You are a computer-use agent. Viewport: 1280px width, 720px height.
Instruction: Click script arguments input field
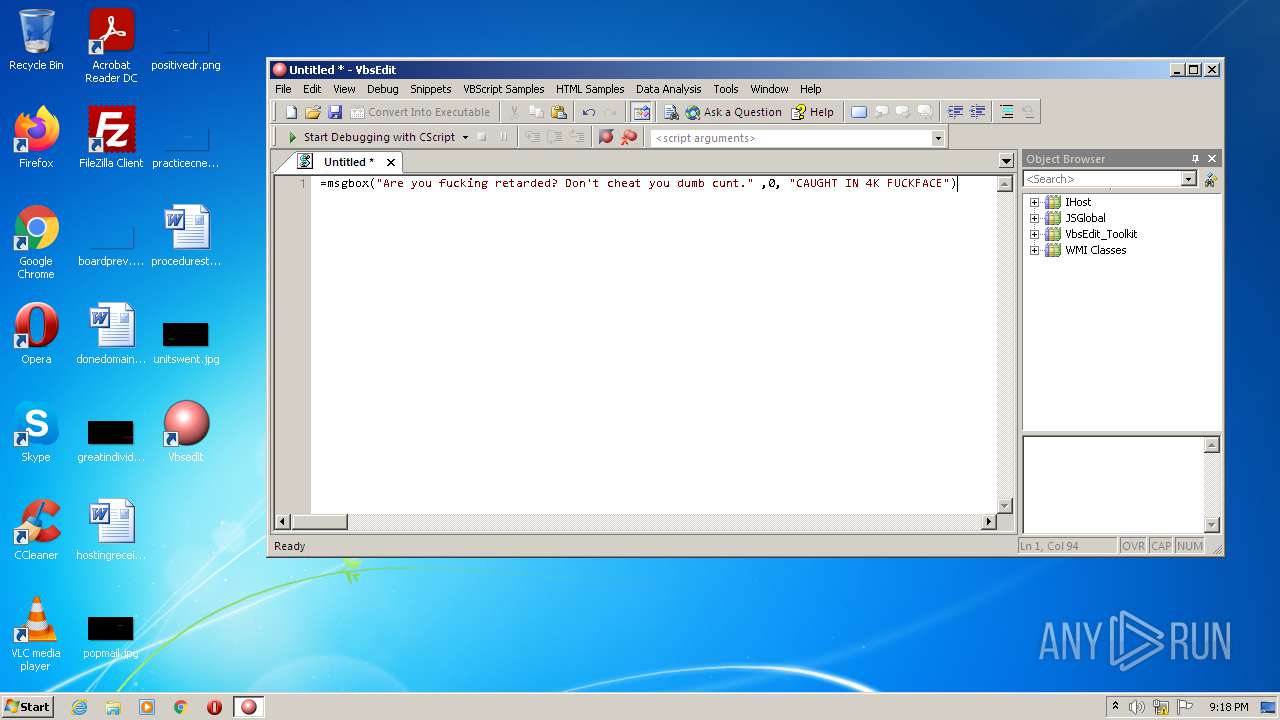(790, 138)
